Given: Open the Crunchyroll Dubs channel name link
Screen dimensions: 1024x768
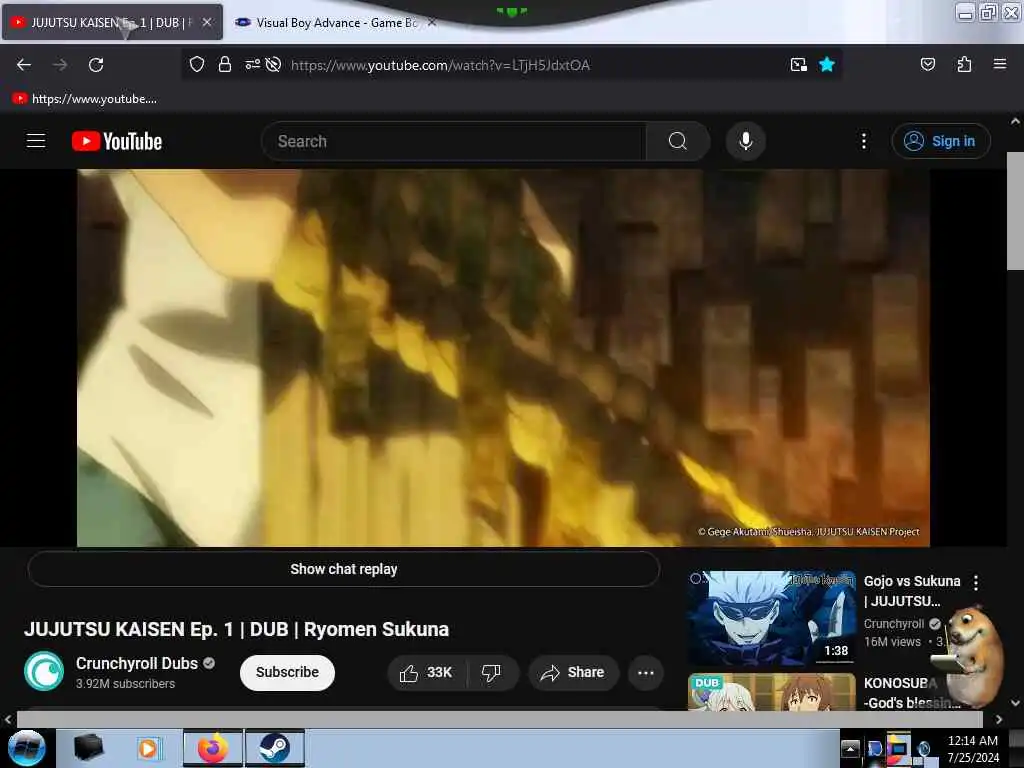Looking at the screenshot, I should [136, 663].
